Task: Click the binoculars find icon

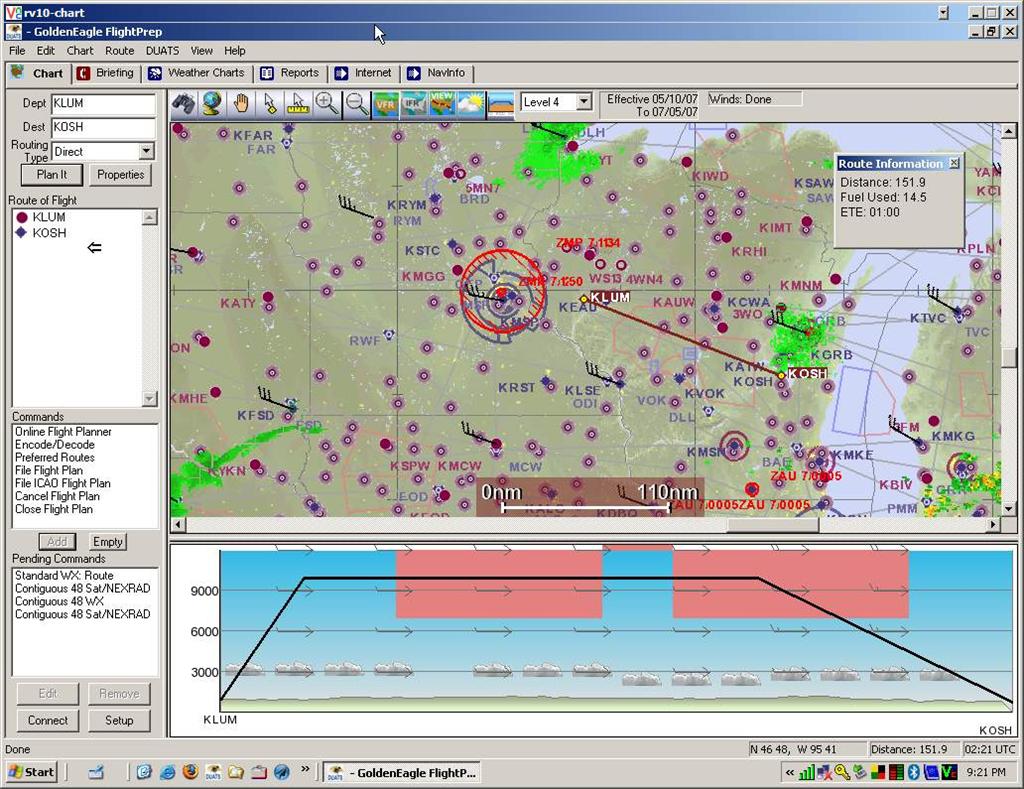Action: coord(184,105)
